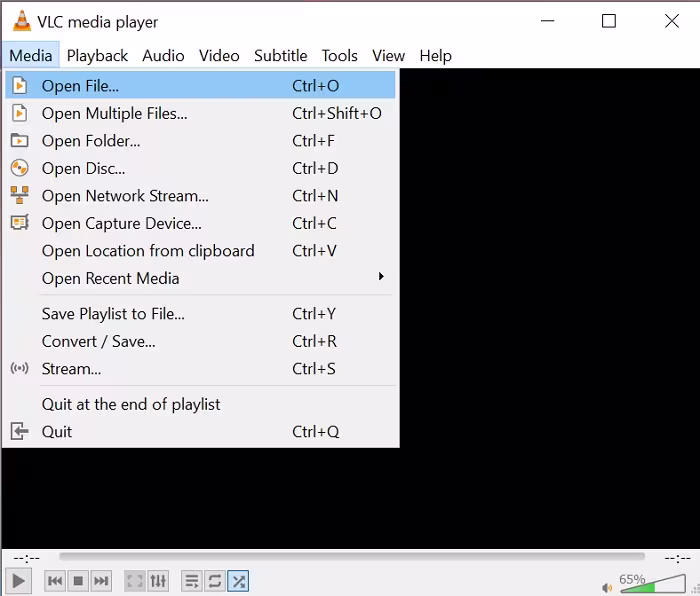This screenshot has width=700, height=596.
Task: Click the remaining time label on right
Action: tap(677, 558)
